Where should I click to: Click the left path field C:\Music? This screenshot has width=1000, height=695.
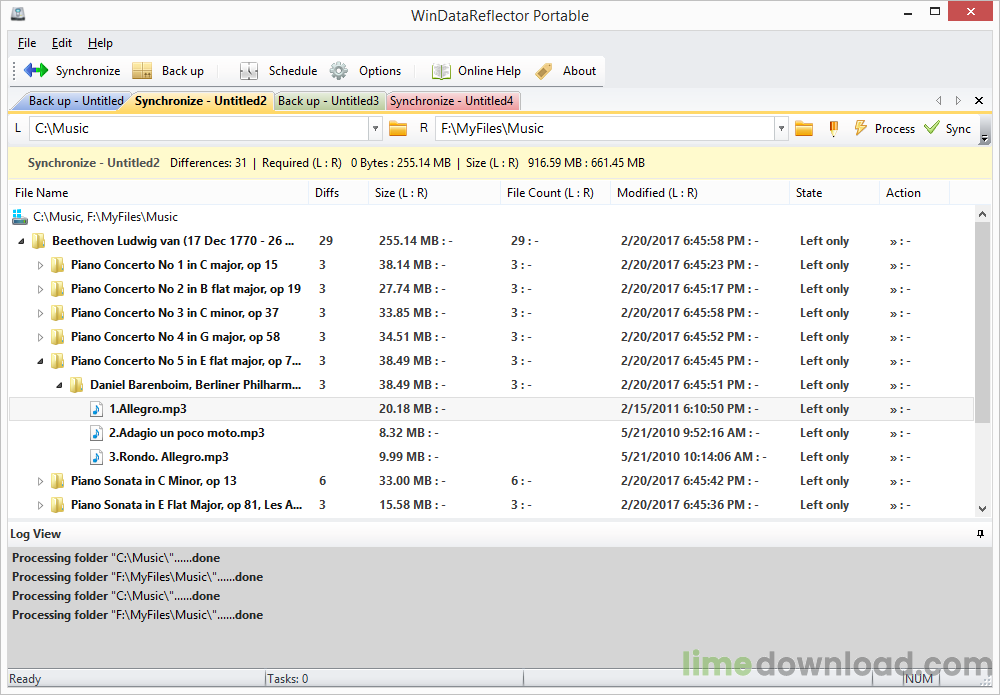tap(199, 129)
